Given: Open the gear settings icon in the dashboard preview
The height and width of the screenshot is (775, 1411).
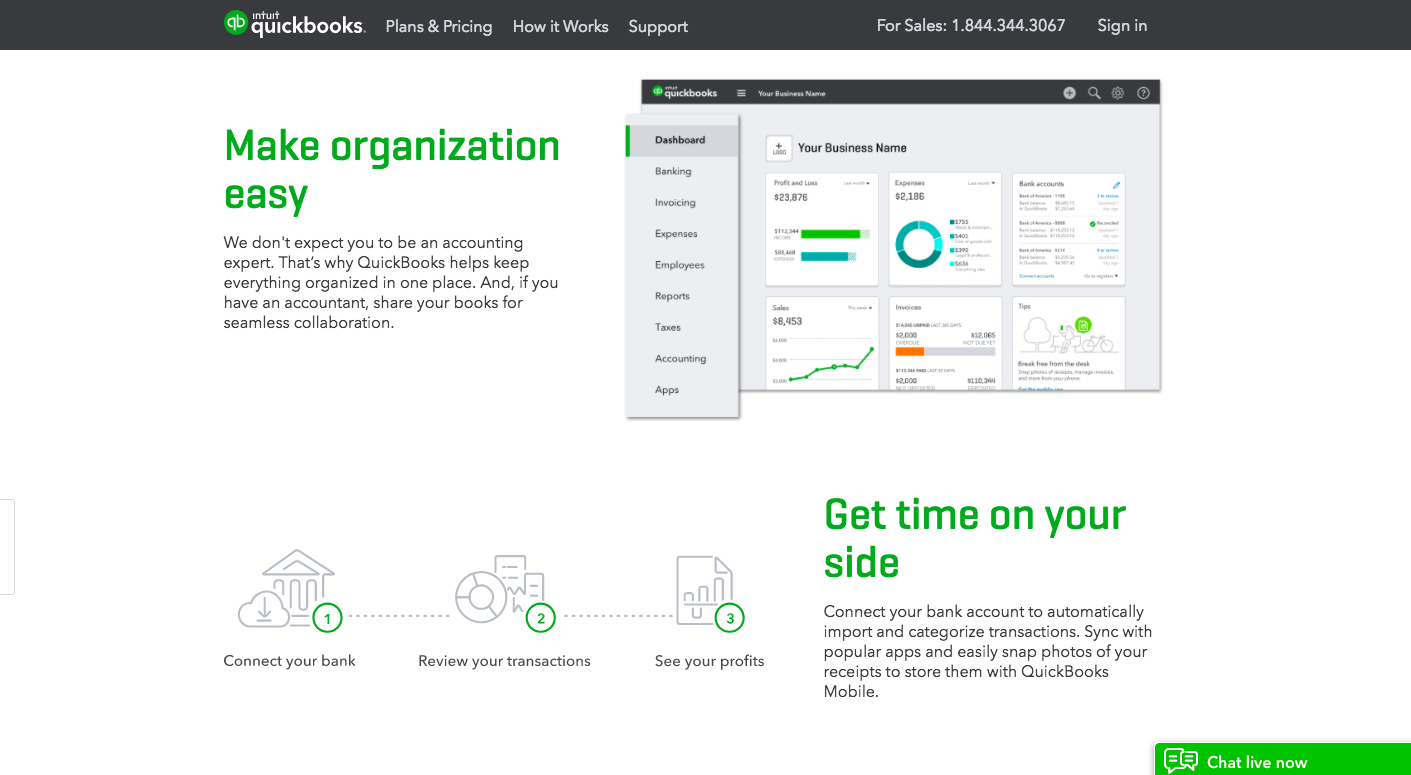Looking at the screenshot, I should coord(1118,93).
